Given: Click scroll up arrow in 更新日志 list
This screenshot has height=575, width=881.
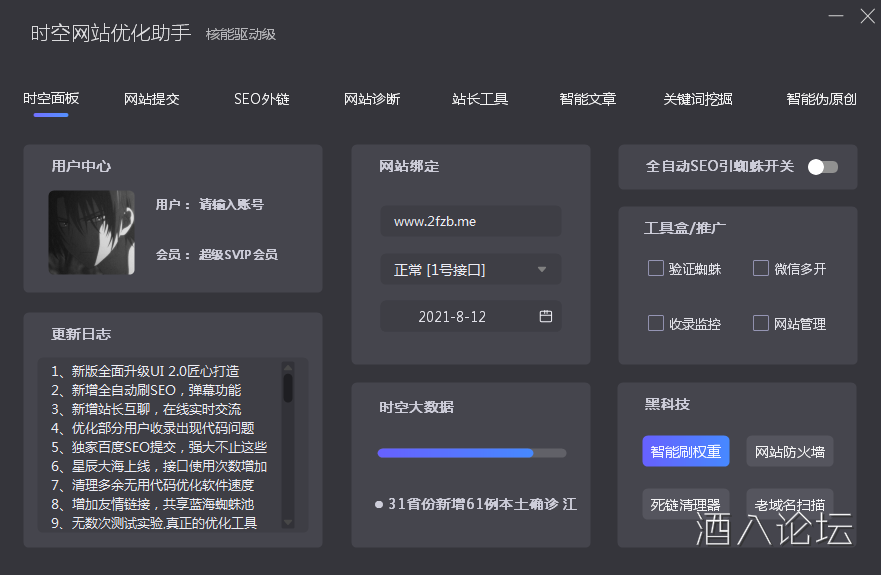Looking at the screenshot, I should [288, 367].
